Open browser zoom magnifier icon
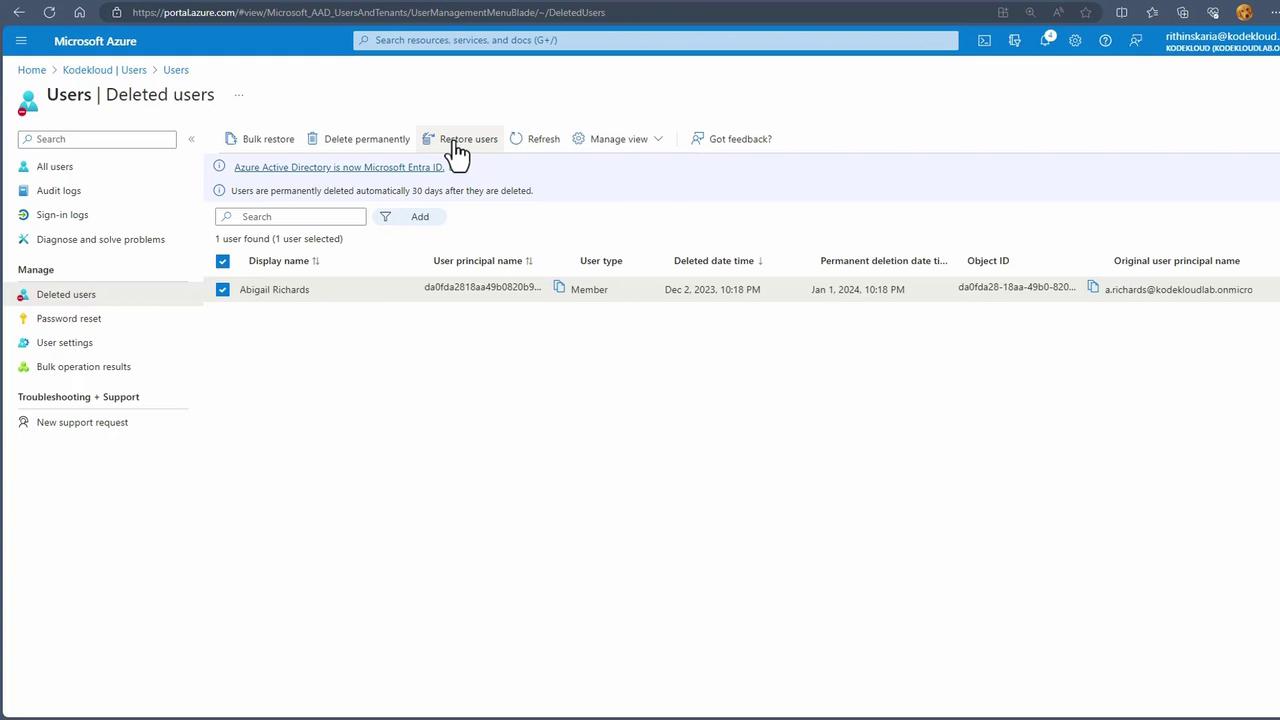The width and height of the screenshot is (1280, 720). pyautogui.click(x=1030, y=12)
